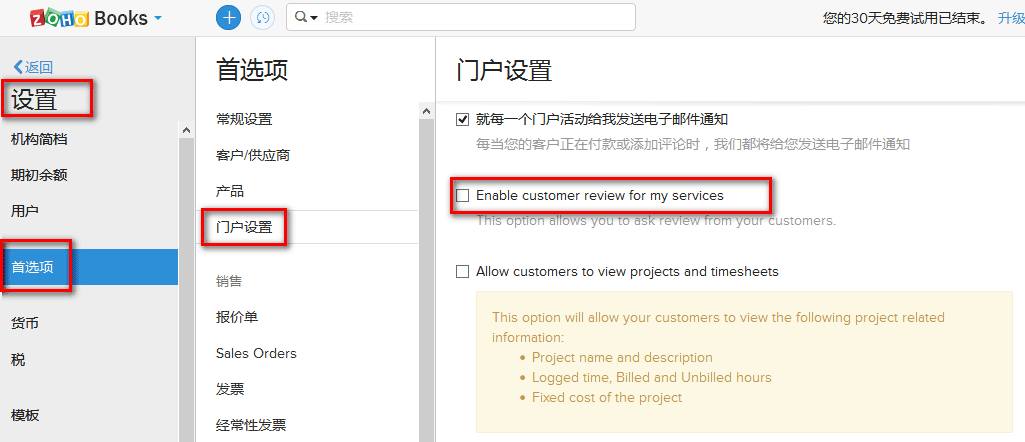Open 发票 preferences

tap(230, 389)
